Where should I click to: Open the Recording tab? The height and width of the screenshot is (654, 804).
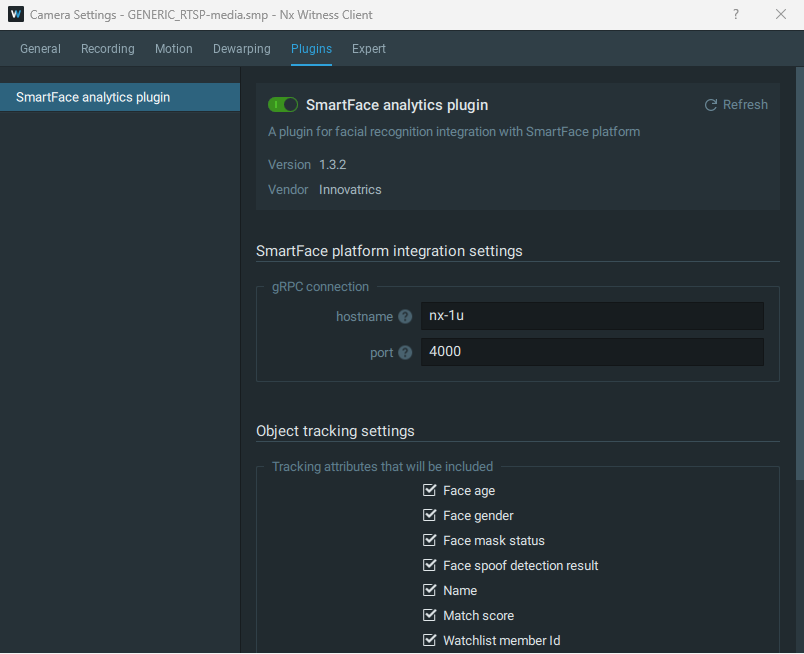pyautogui.click(x=108, y=49)
